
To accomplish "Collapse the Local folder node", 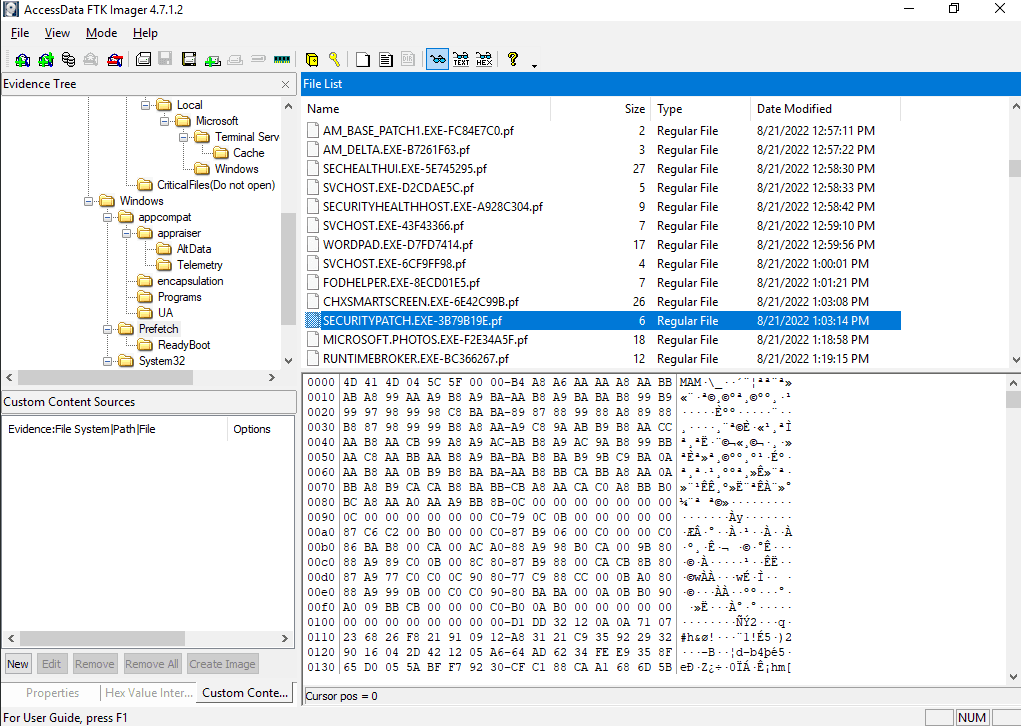I will click(146, 105).
